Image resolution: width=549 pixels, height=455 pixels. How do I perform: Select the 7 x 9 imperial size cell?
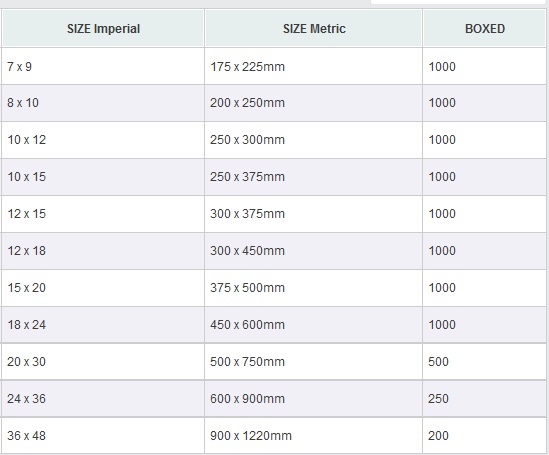coord(103,66)
